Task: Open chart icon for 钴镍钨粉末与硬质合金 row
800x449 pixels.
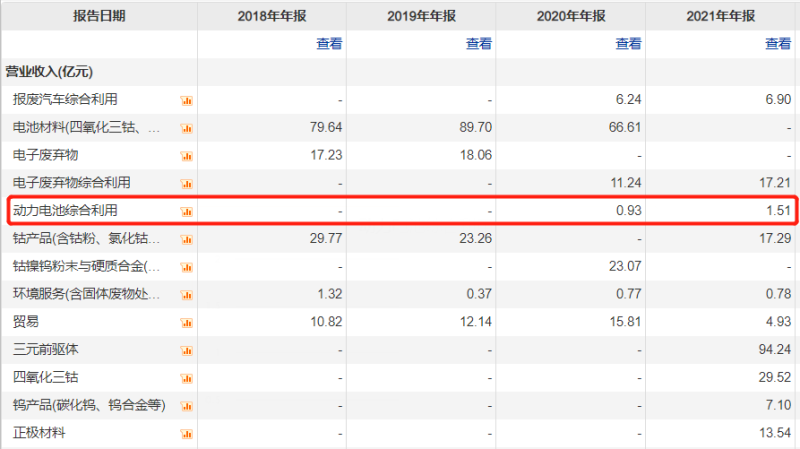Action: (186, 267)
